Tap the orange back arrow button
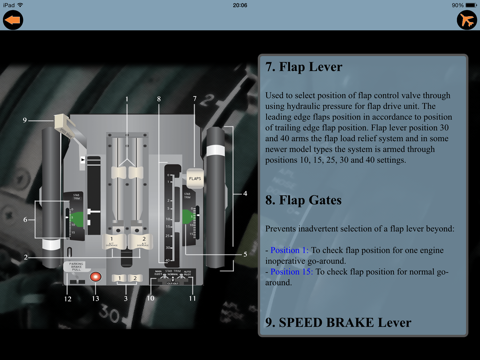480x360 pixels. pos(13,20)
